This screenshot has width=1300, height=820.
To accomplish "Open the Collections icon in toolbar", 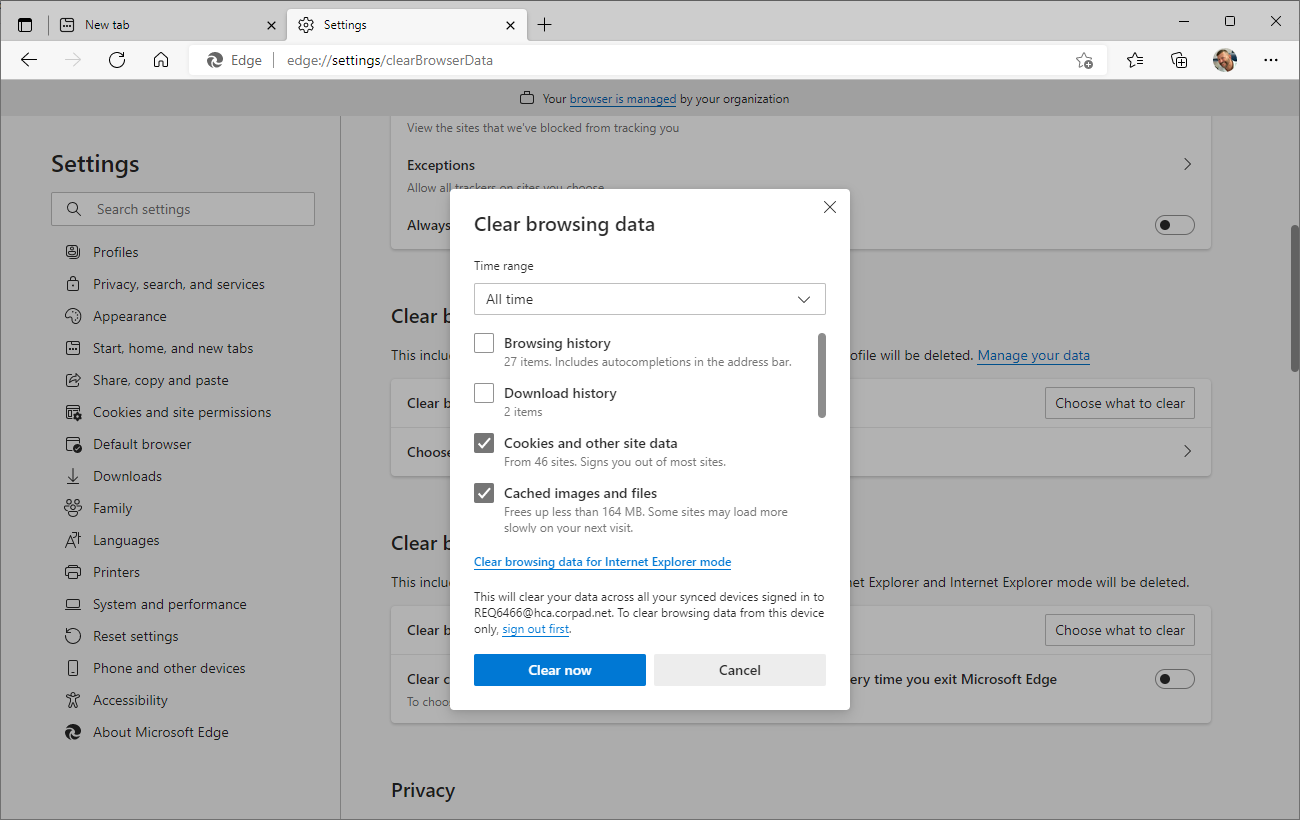I will pyautogui.click(x=1179, y=60).
